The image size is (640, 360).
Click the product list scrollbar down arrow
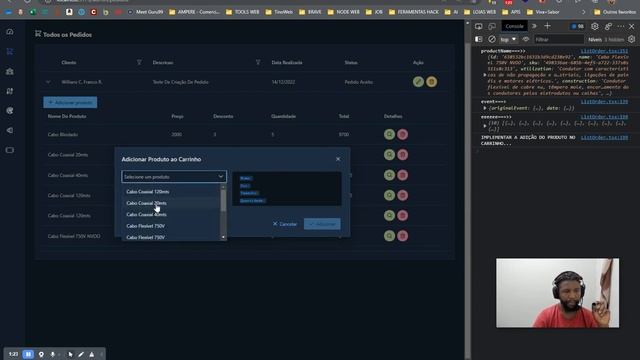[x=223, y=237]
